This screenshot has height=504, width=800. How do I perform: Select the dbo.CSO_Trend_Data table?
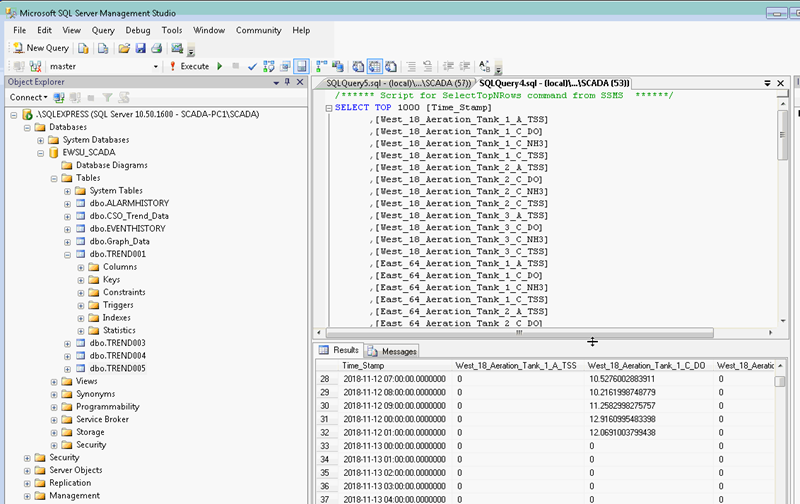pos(129,216)
